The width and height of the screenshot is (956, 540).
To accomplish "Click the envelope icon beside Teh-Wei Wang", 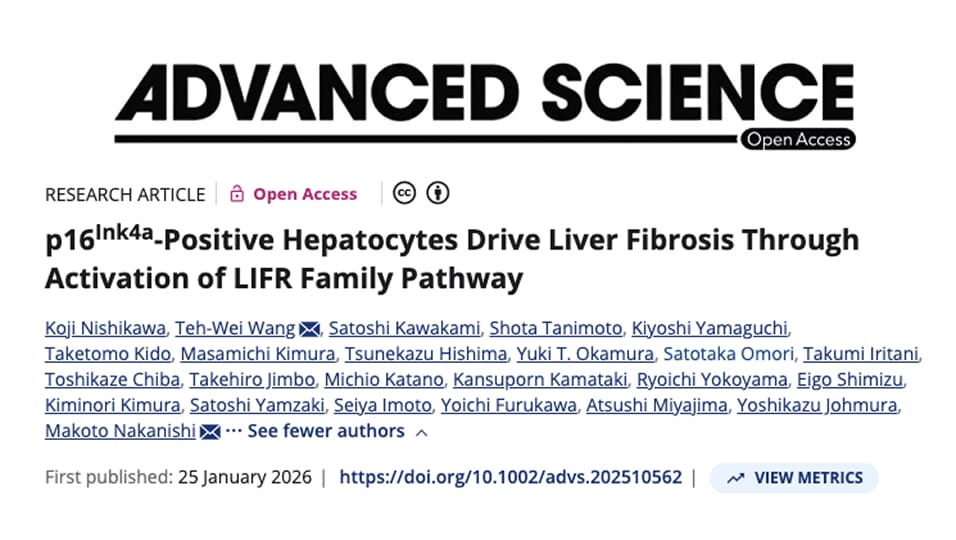I will click(x=310, y=328).
